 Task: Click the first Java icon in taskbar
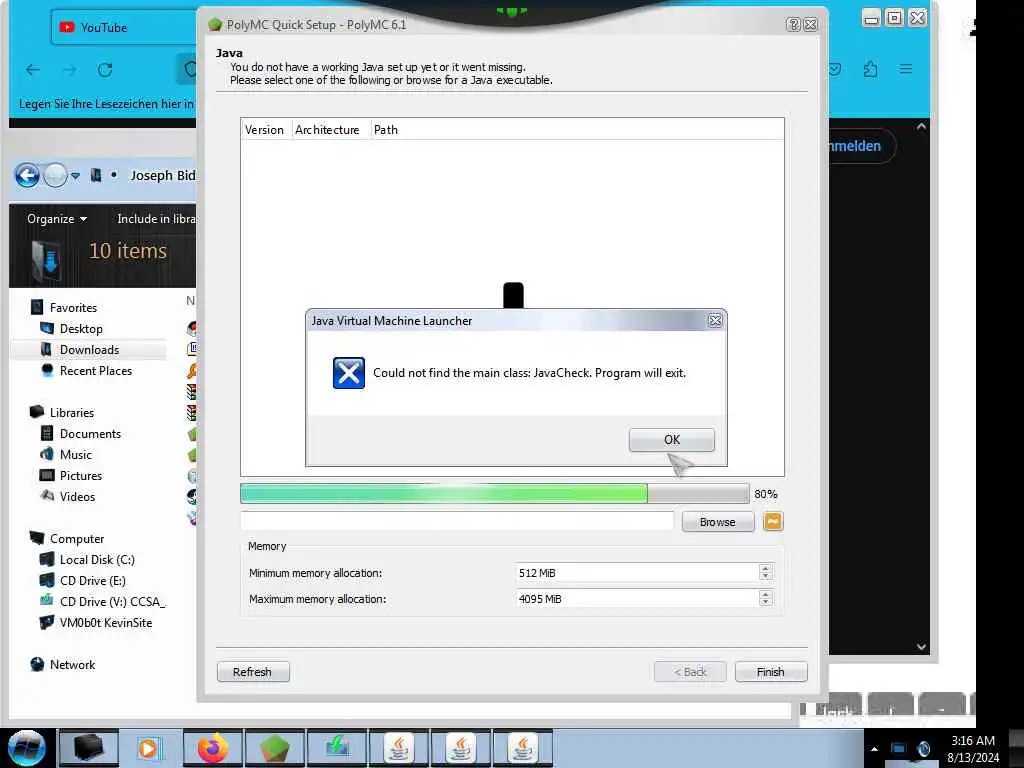pyautogui.click(x=398, y=748)
